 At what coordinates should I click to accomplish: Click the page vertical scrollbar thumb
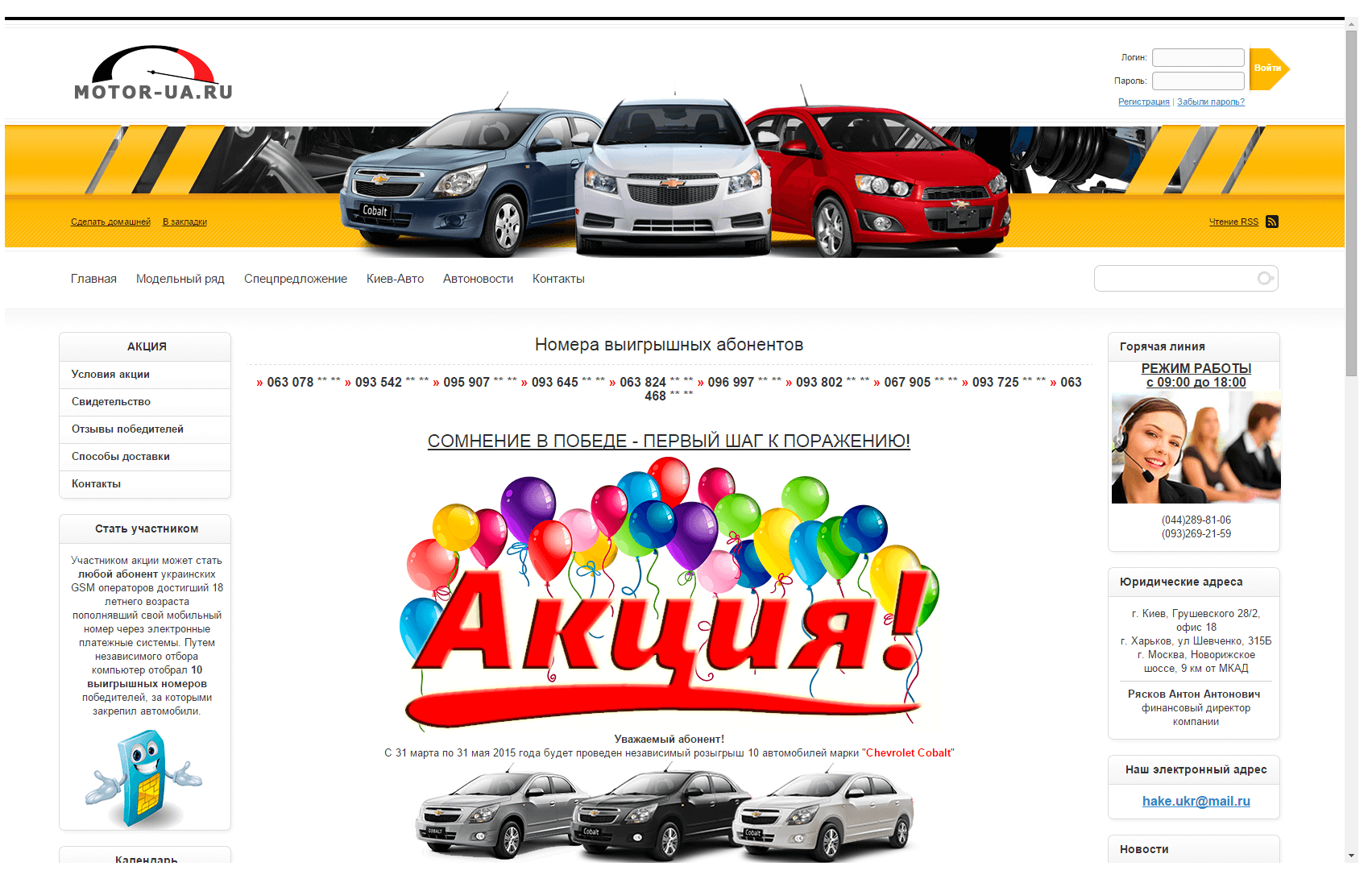[x=1351, y=203]
